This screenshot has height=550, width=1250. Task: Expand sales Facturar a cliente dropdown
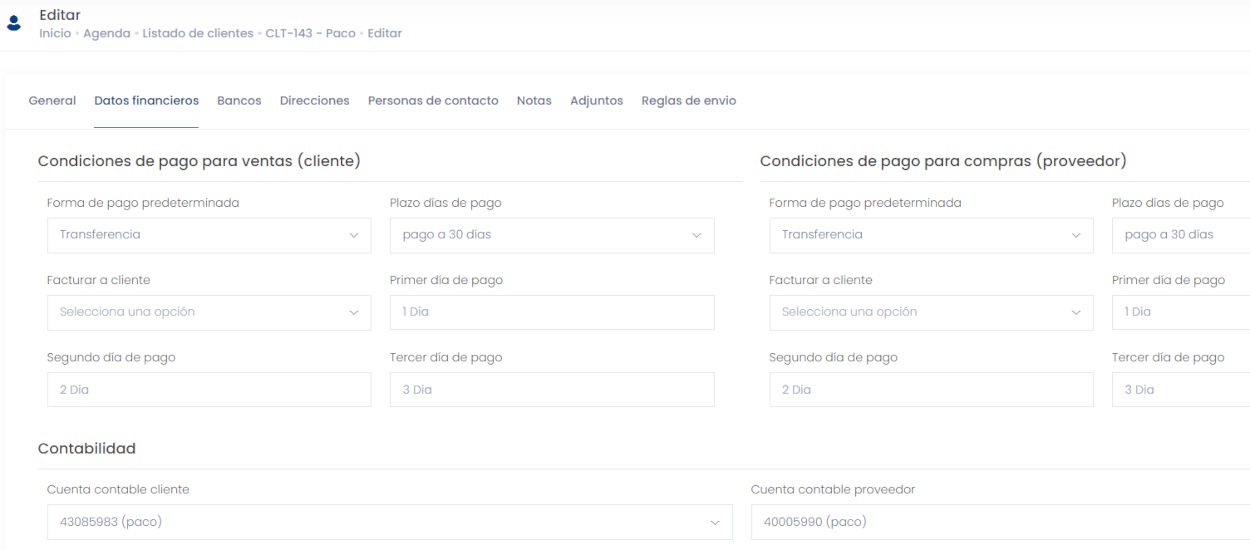pyautogui.click(x=208, y=312)
